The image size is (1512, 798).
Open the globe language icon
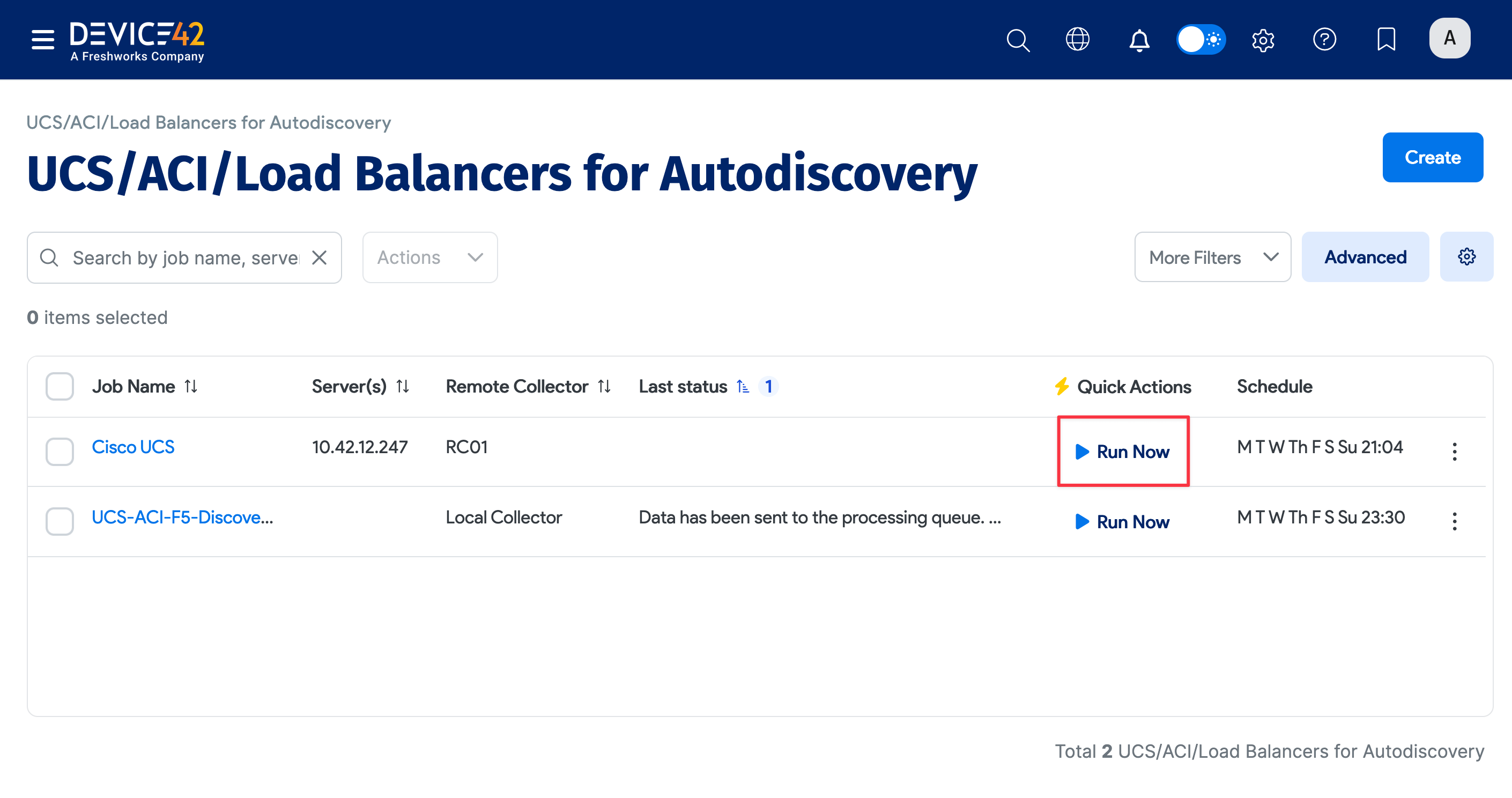[1078, 39]
